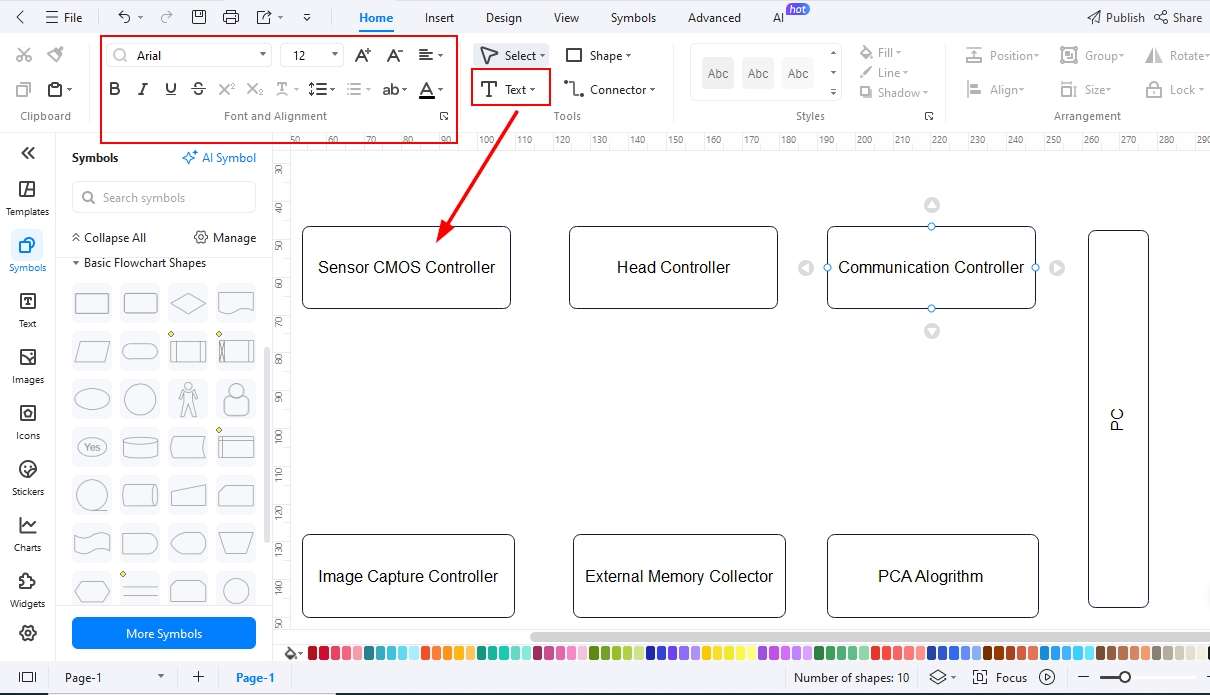
Task: Toggle bold formatting for selected text
Action: (114, 88)
